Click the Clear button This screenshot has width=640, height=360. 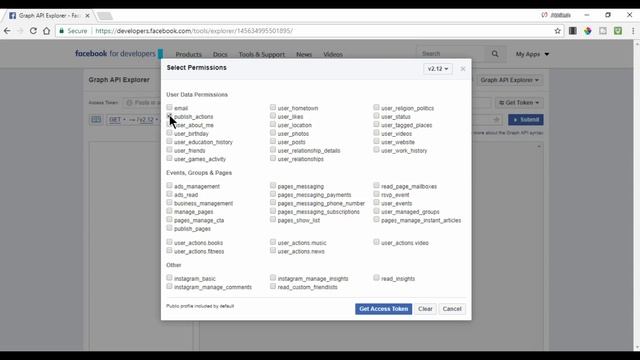pos(425,309)
